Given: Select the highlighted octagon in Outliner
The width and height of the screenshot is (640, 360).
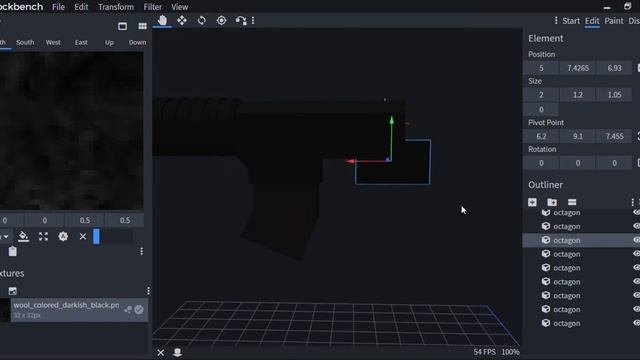Looking at the screenshot, I should point(581,240).
